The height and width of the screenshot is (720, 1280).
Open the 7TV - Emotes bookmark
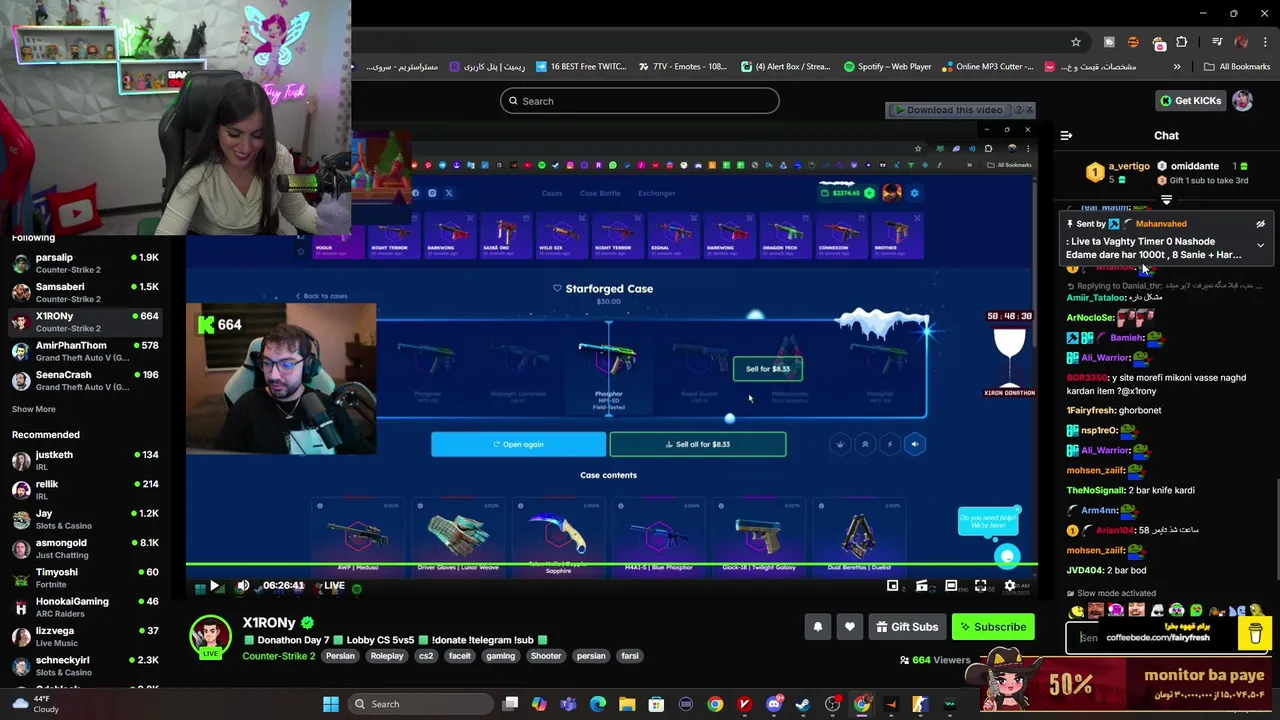[x=682, y=67]
